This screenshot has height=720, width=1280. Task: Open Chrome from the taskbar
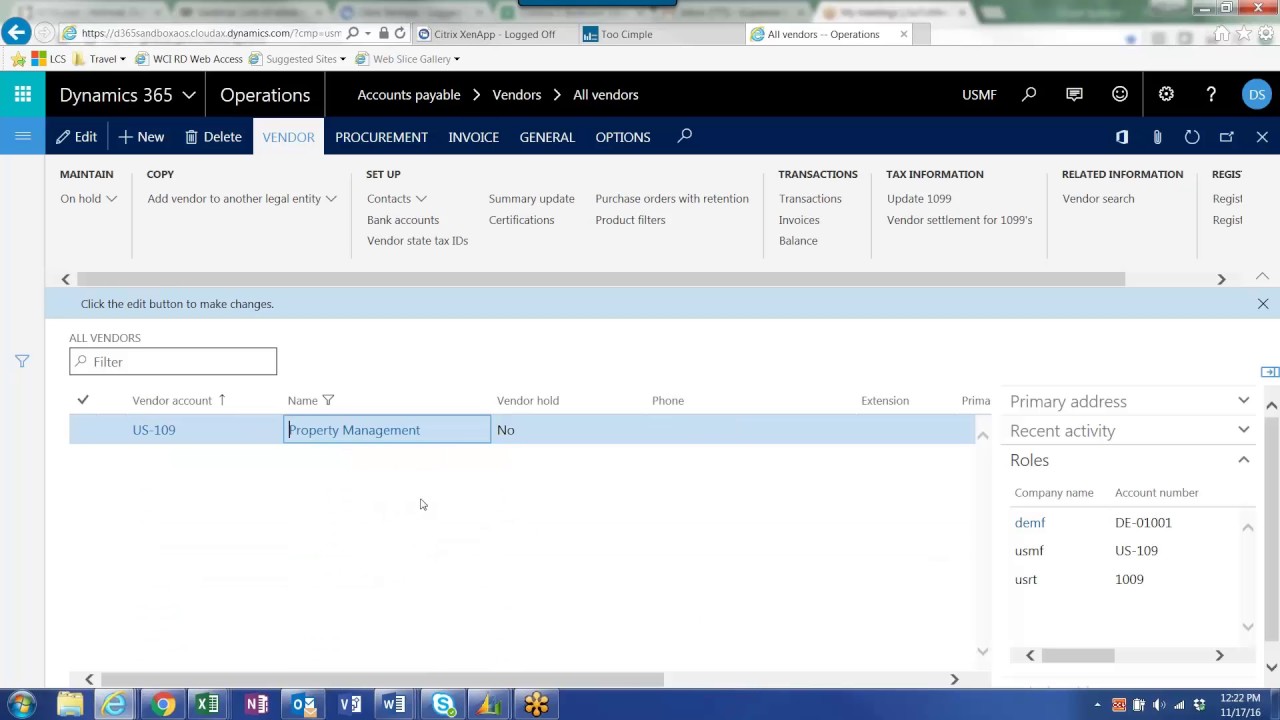[x=163, y=705]
